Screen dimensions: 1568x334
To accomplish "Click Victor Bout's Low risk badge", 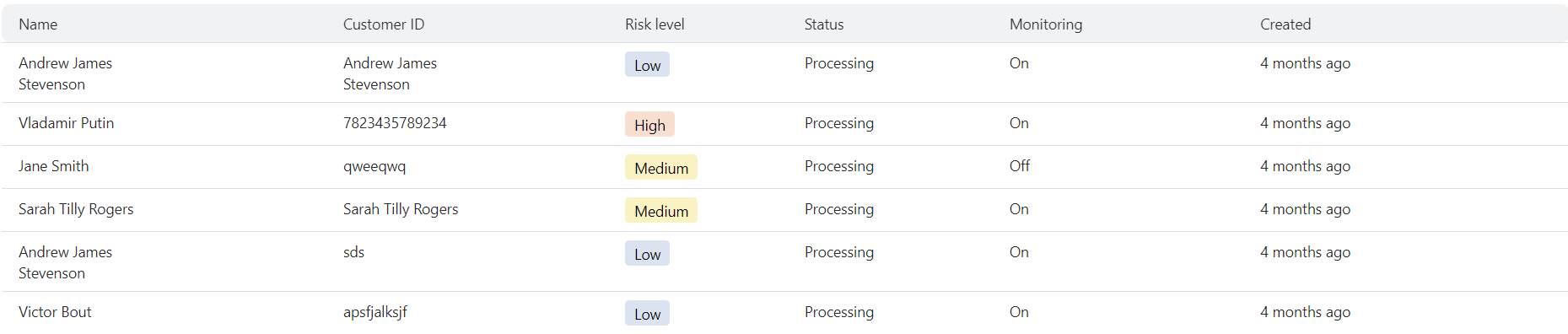I will point(647,314).
